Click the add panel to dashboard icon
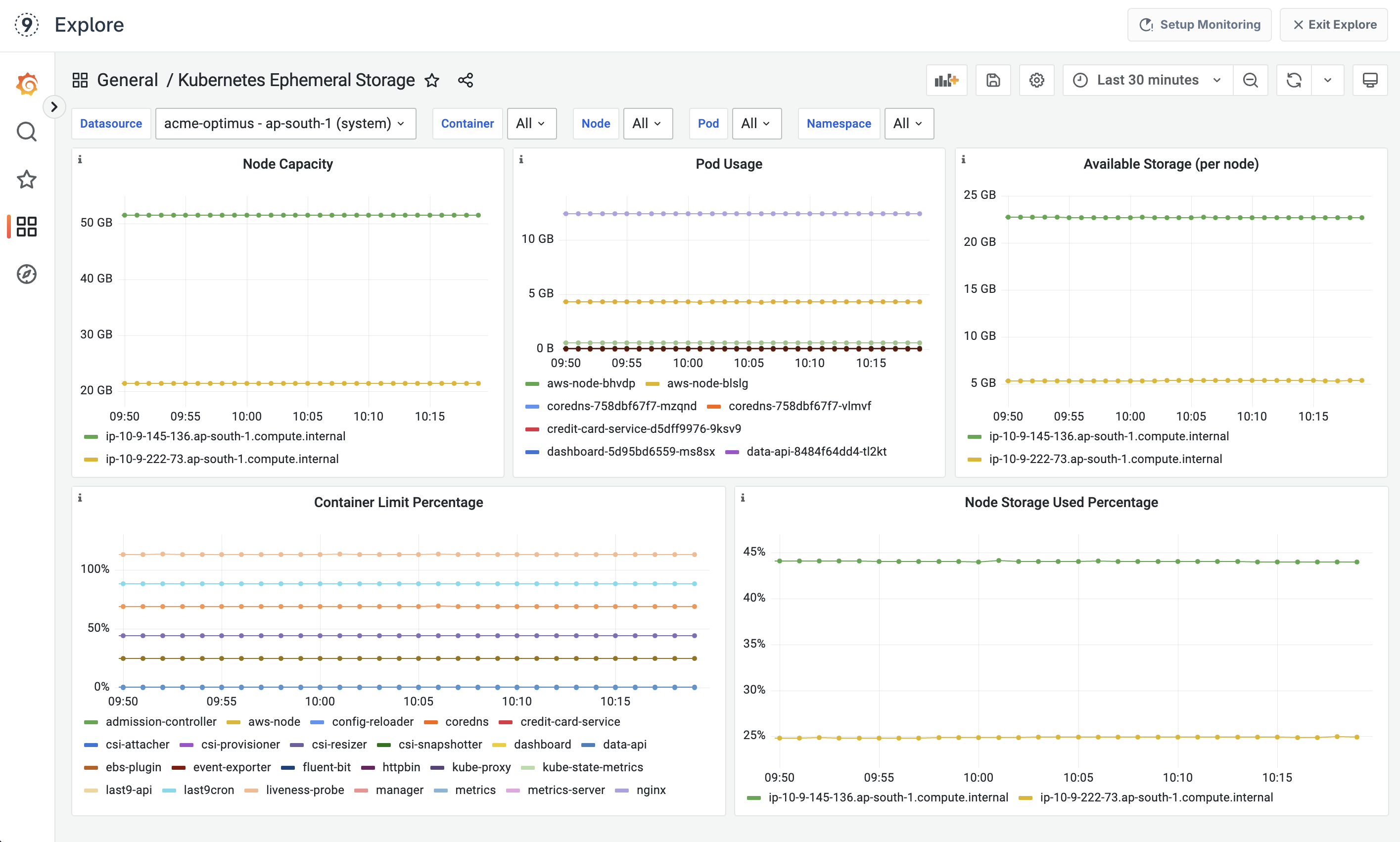 pos(946,80)
